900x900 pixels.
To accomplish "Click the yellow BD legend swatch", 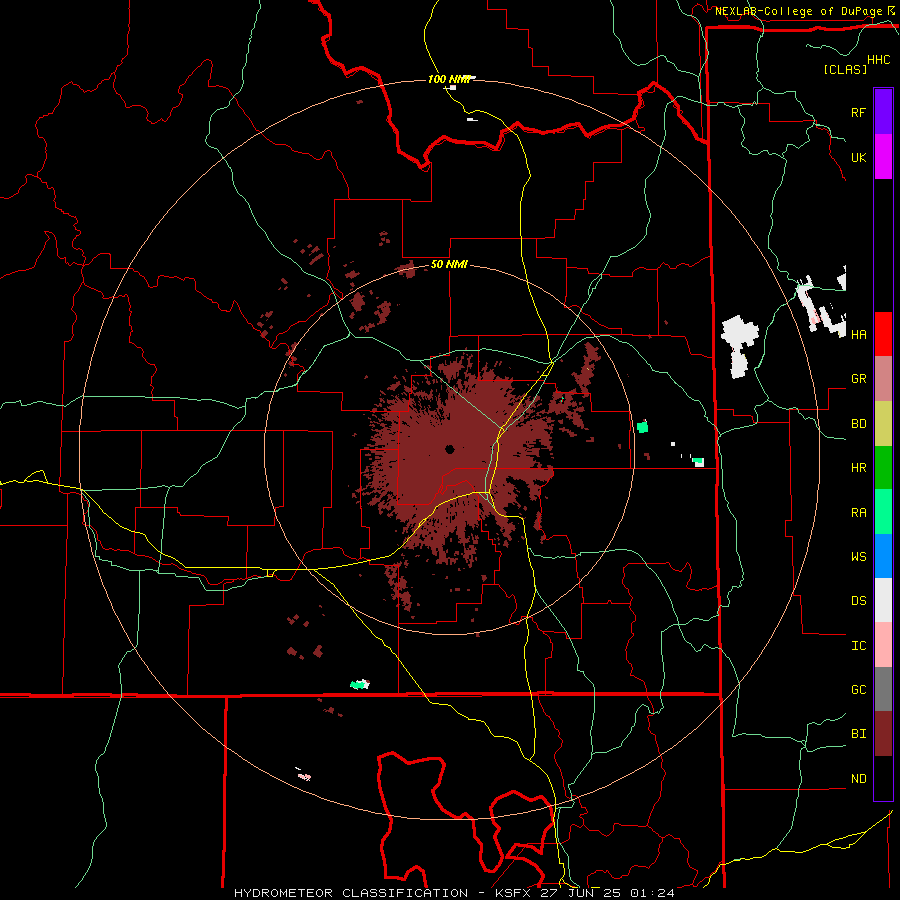I will pyautogui.click(x=883, y=424).
